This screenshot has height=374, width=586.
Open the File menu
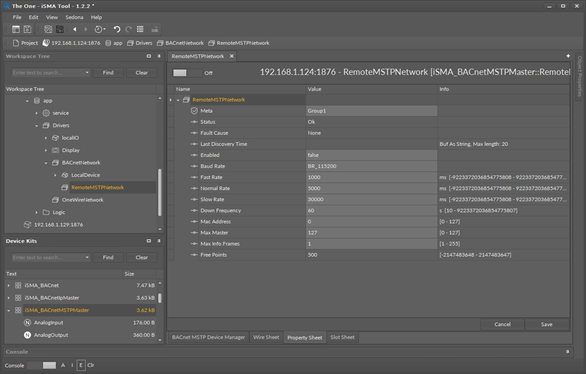click(x=17, y=17)
